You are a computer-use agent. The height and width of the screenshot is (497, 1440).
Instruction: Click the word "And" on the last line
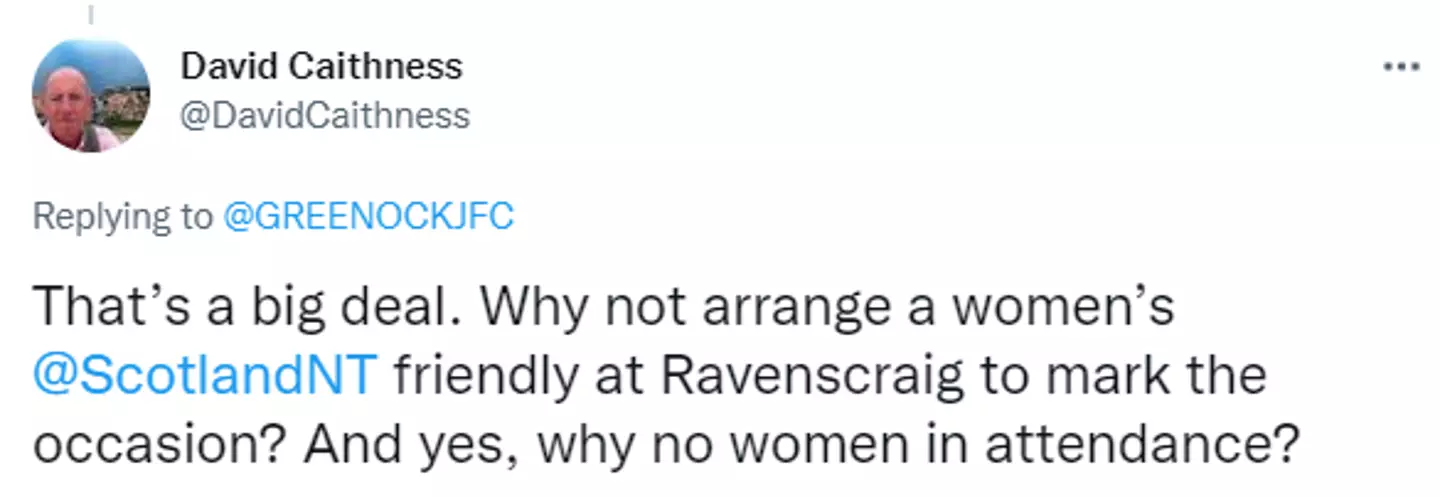[346, 438]
